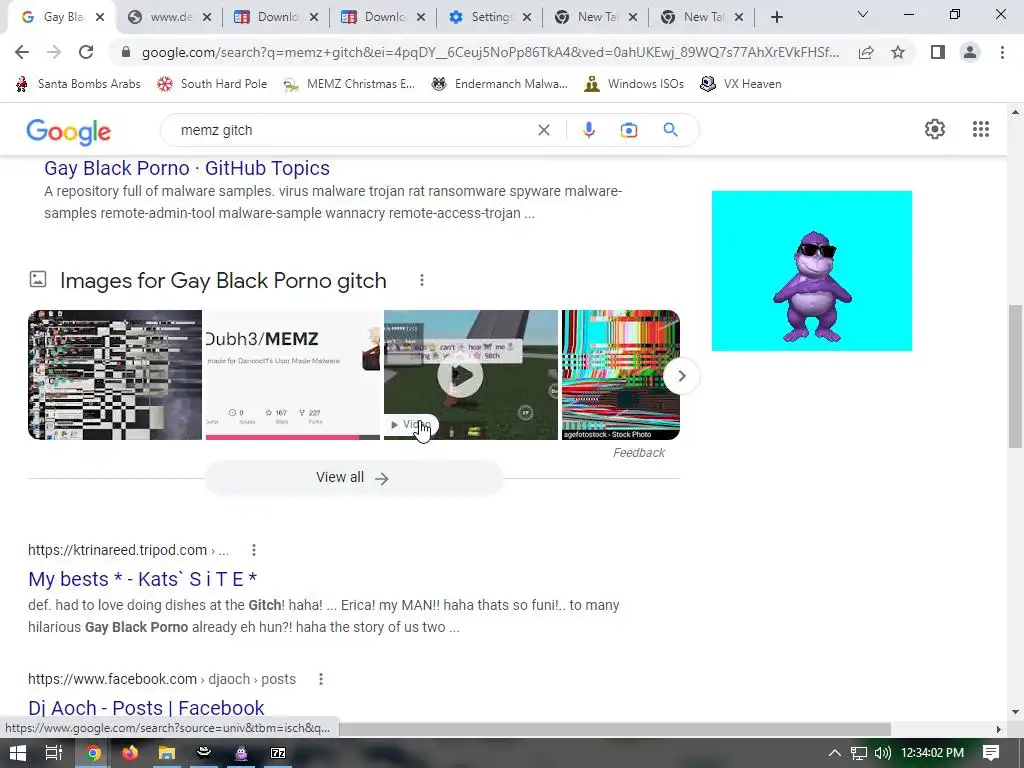Click in the Google search input field
The height and width of the screenshot is (768, 1024).
353,131
